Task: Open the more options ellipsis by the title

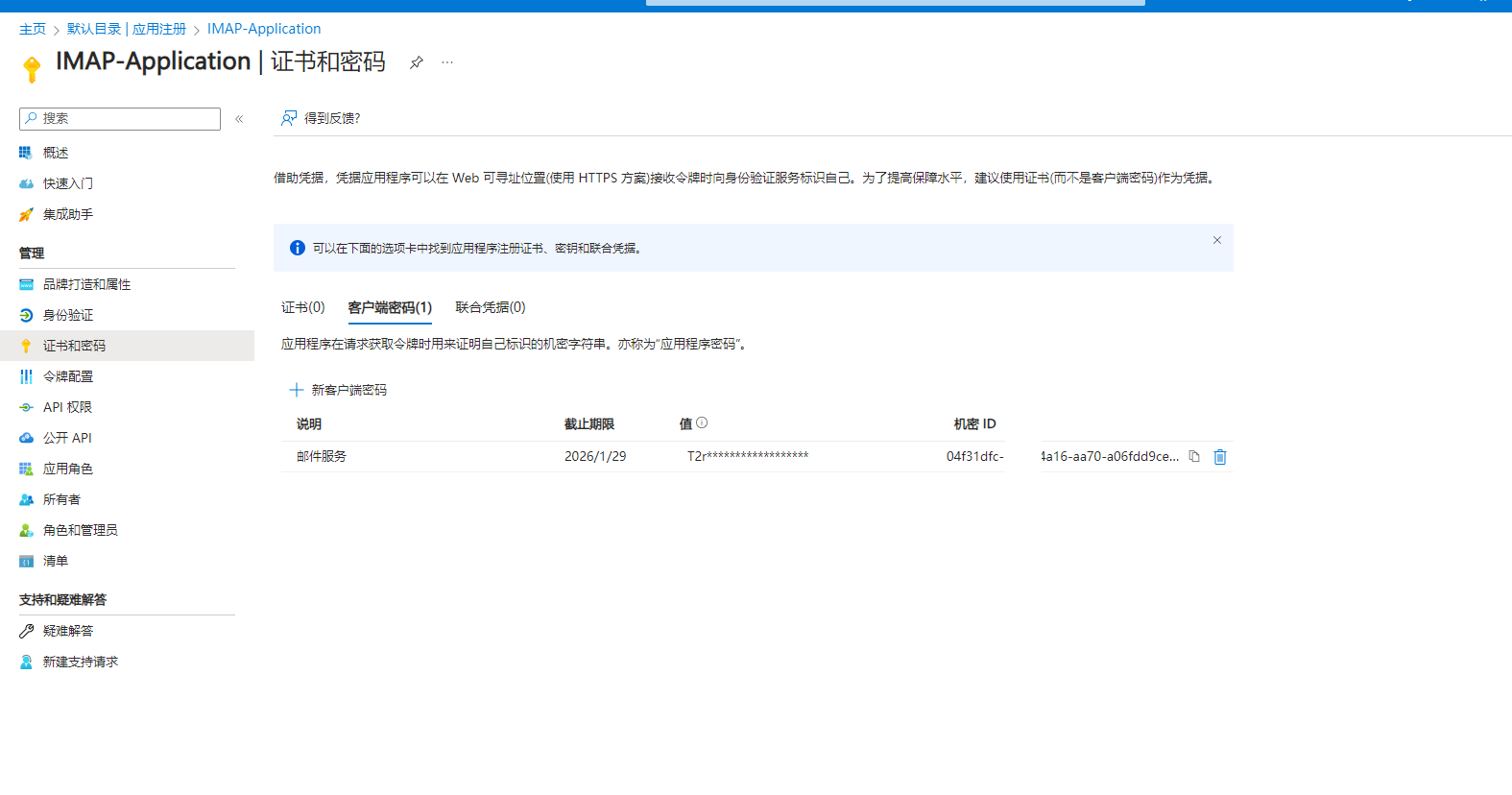Action: pyautogui.click(x=447, y=62)
